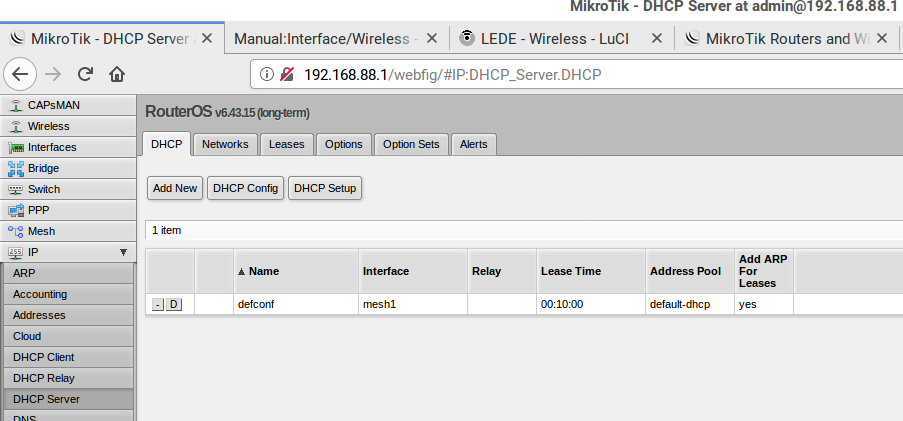Close the MikroTik Routers browser tab

click(882, 39)
